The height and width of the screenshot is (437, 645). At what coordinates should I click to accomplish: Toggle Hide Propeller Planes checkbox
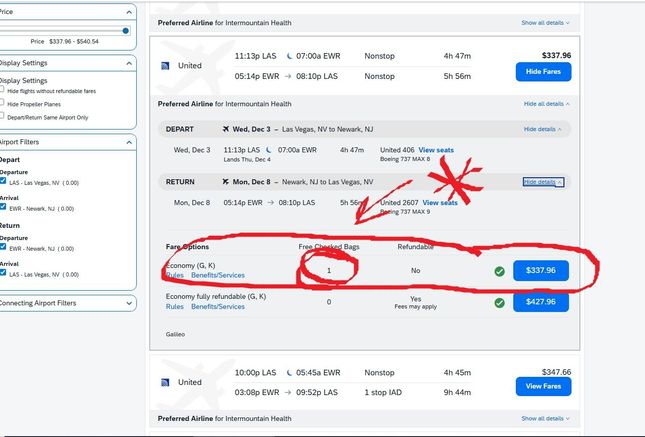2,102
